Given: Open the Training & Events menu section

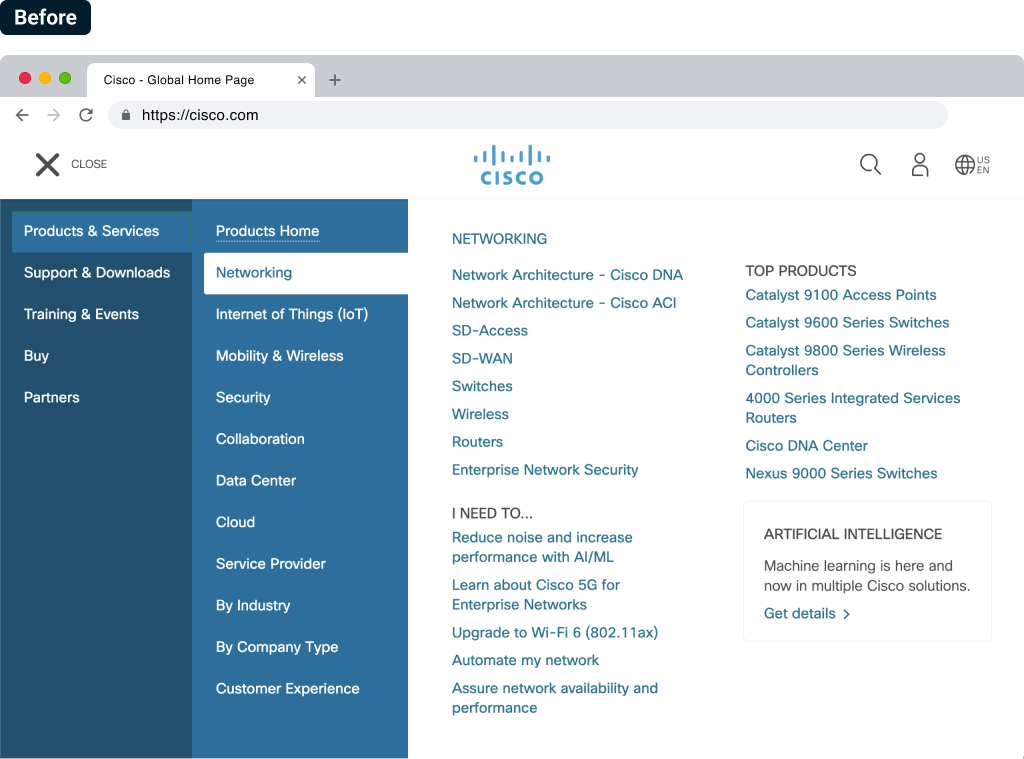Looking at the screenshot, I should (81, 314).
